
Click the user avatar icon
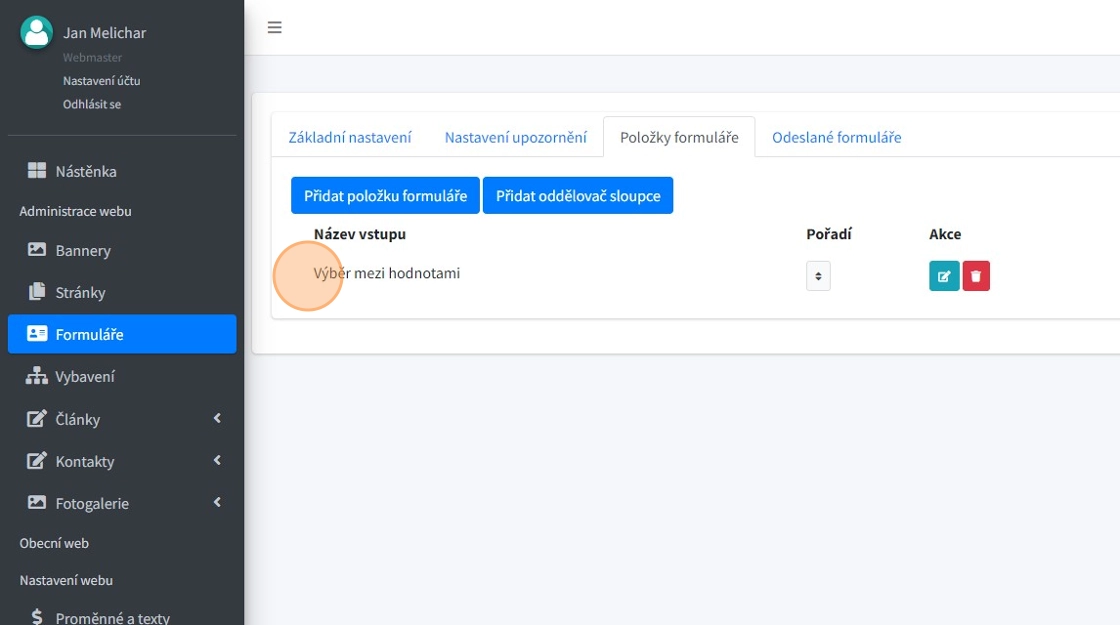[x=37, y=33]
